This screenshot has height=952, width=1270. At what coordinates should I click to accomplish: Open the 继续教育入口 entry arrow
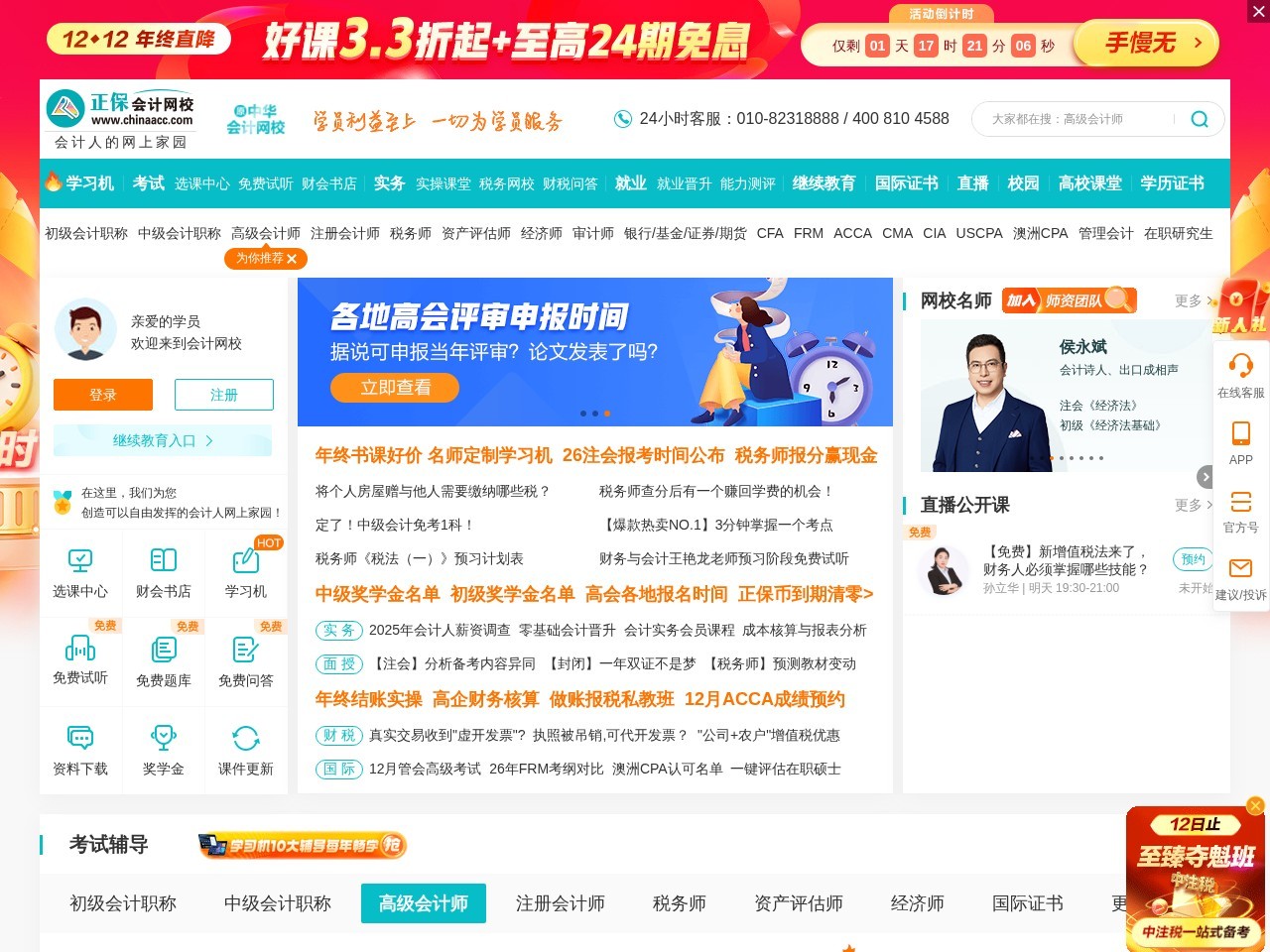[162, 440]
